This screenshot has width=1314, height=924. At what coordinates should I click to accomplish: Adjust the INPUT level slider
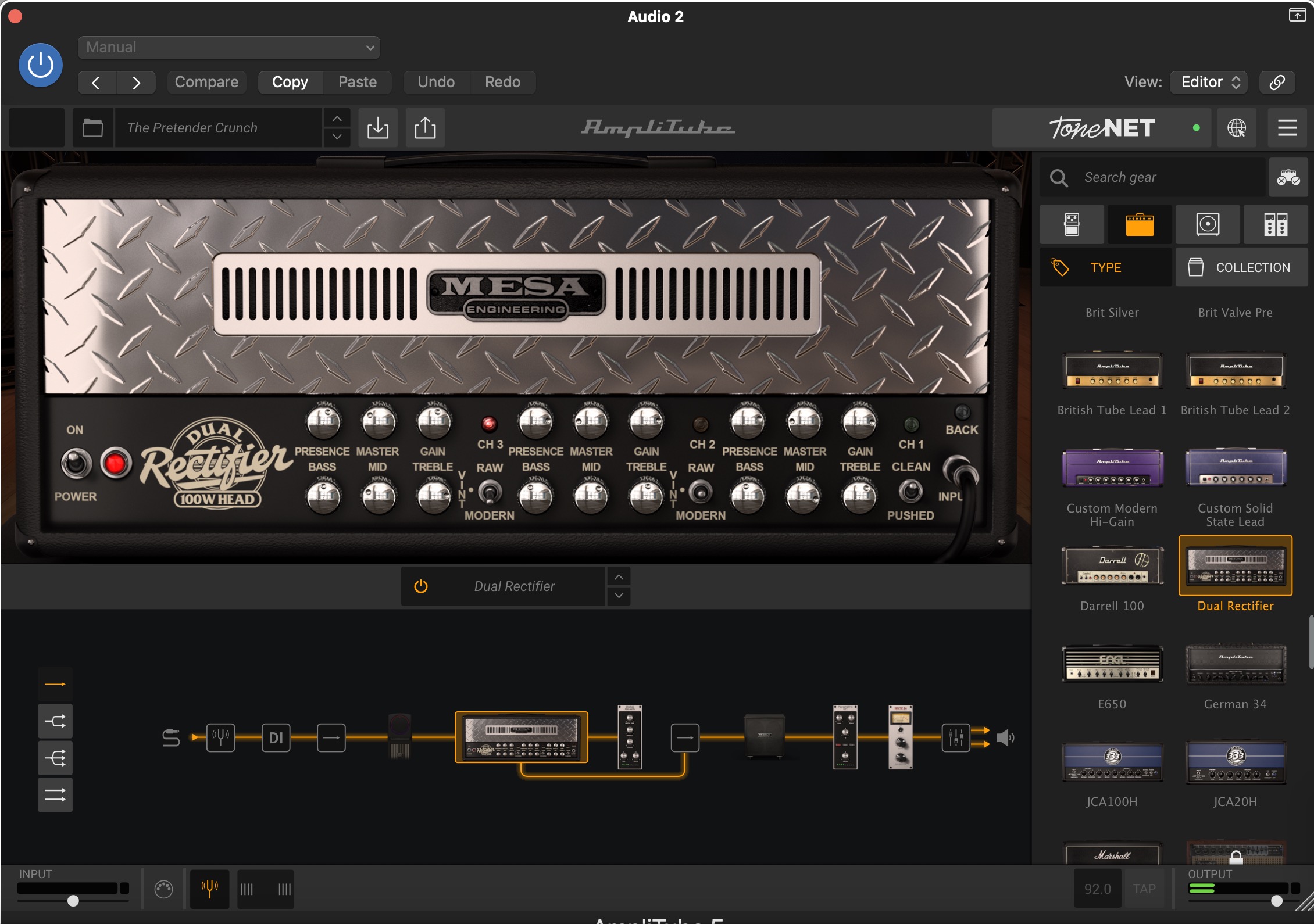[73, 901]
